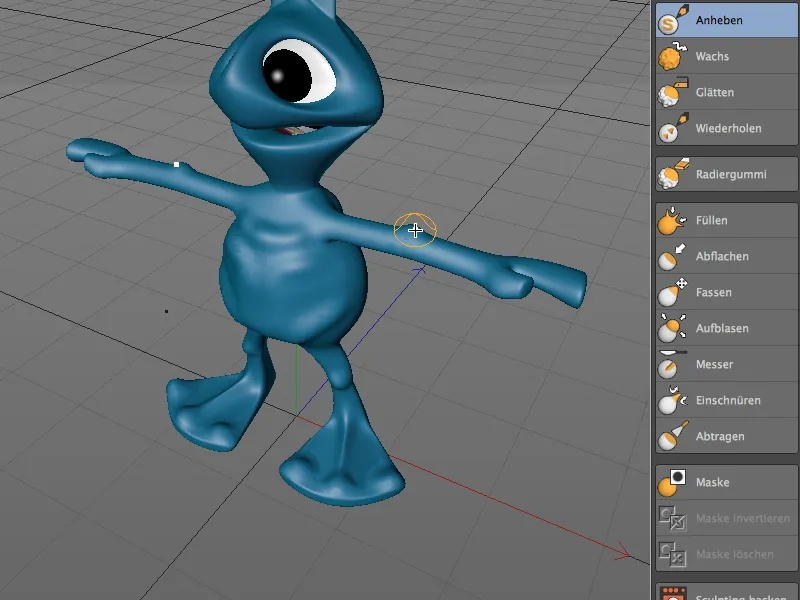Select the Wachs brush icon
The width and height of the screenshot is (800, 600).
tap(672, 56)
